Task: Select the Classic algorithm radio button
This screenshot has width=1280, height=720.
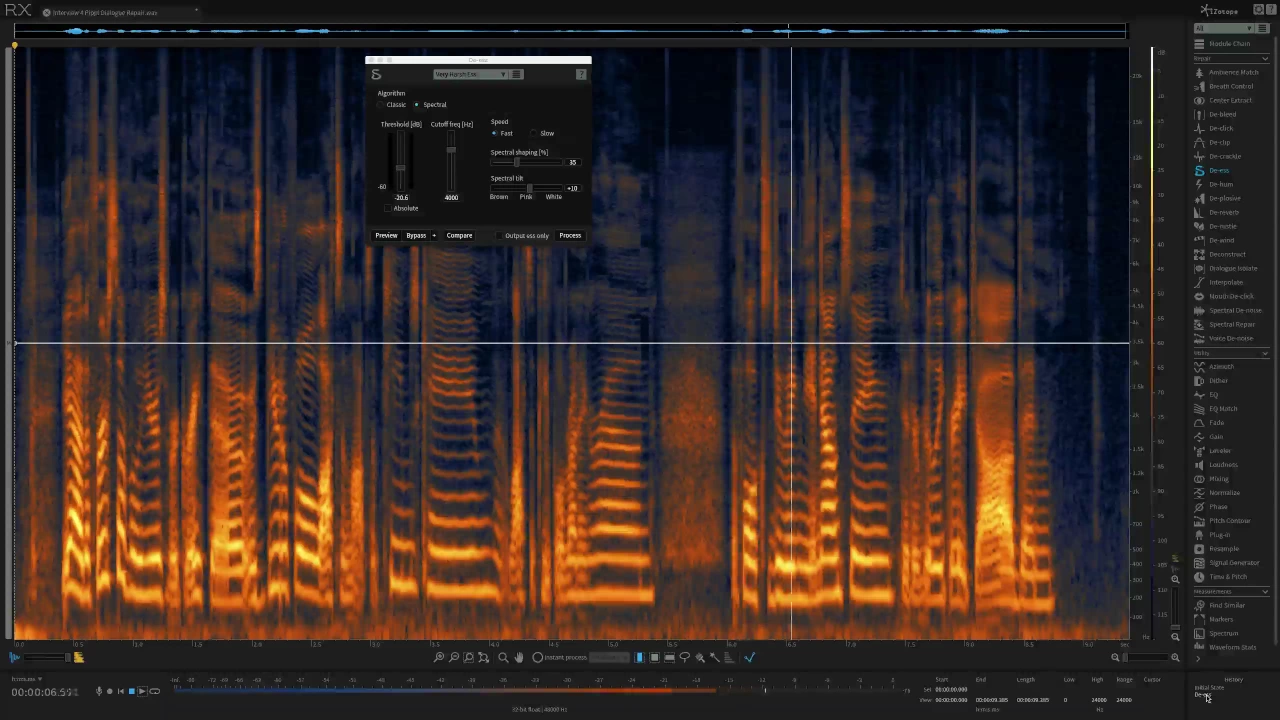Action: 381,104
